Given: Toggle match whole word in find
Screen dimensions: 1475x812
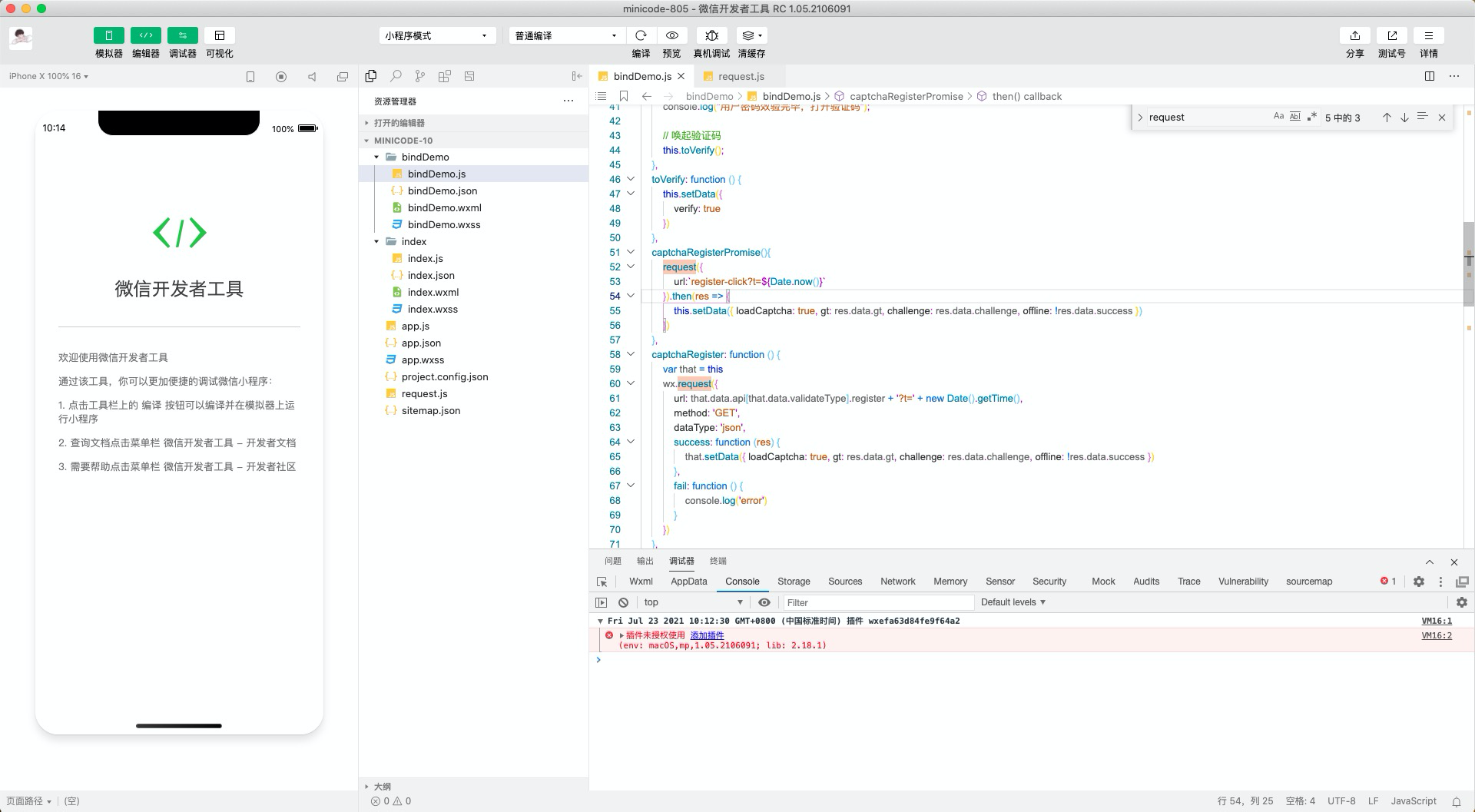Looking at the screenshot, I should (x=1295, y=117).
